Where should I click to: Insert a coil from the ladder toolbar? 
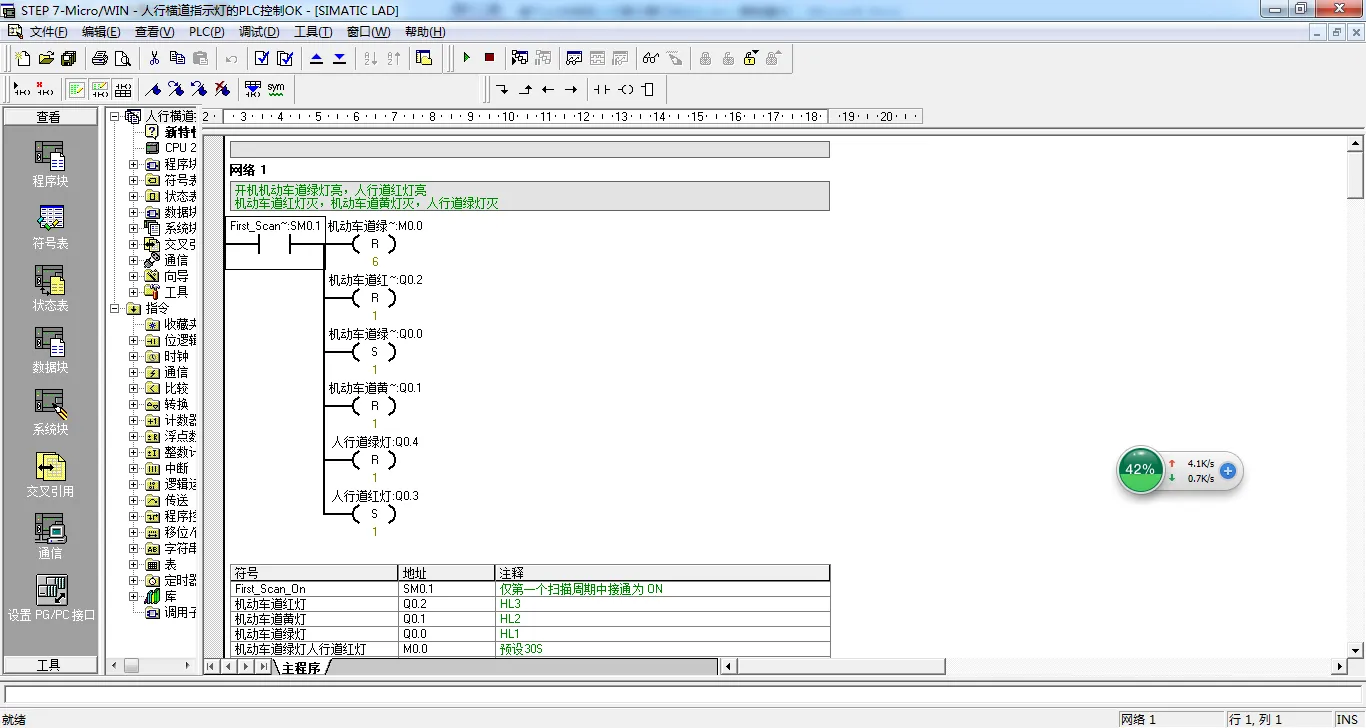pyautogui.click(x=626, y=89)
